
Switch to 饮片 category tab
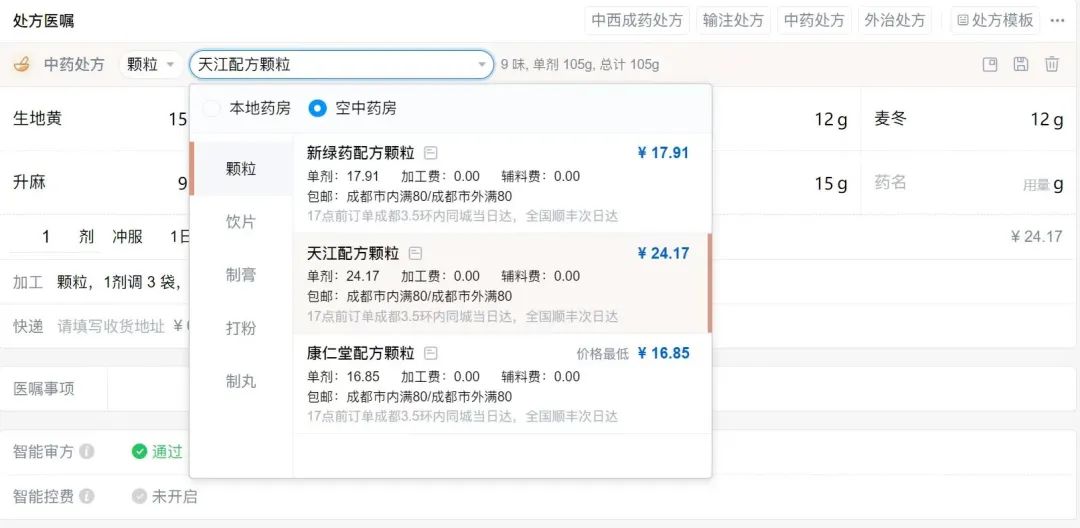click(241, 222)
